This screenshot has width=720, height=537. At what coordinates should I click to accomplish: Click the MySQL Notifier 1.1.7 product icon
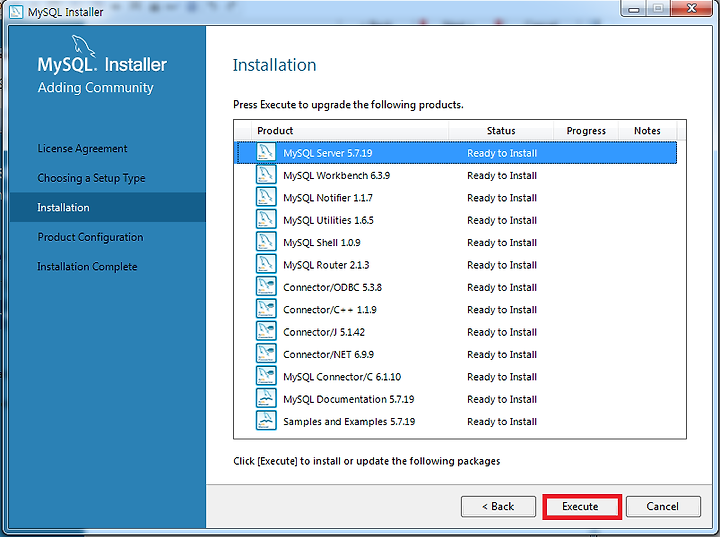[x=266, y=198]
